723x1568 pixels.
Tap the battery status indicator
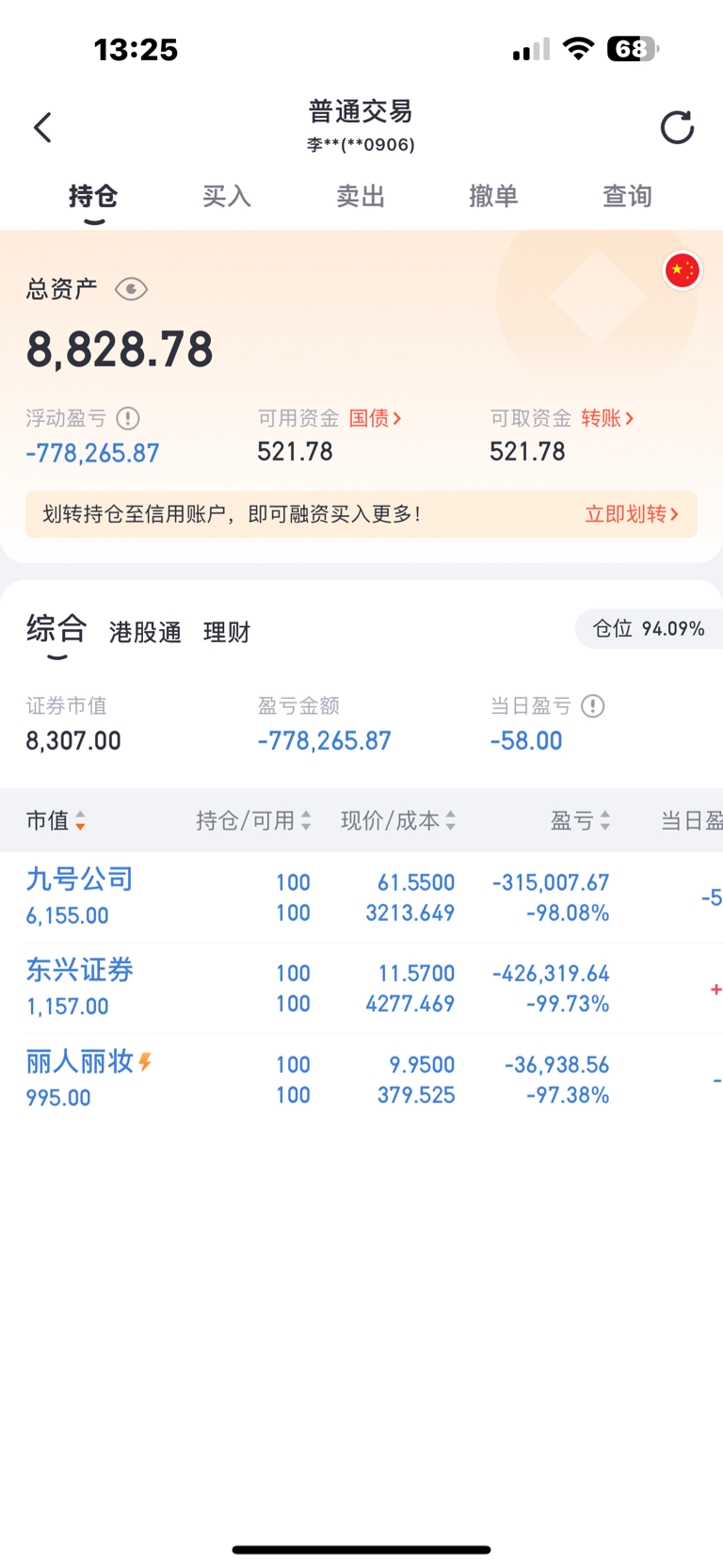click(x=633, y=49)
